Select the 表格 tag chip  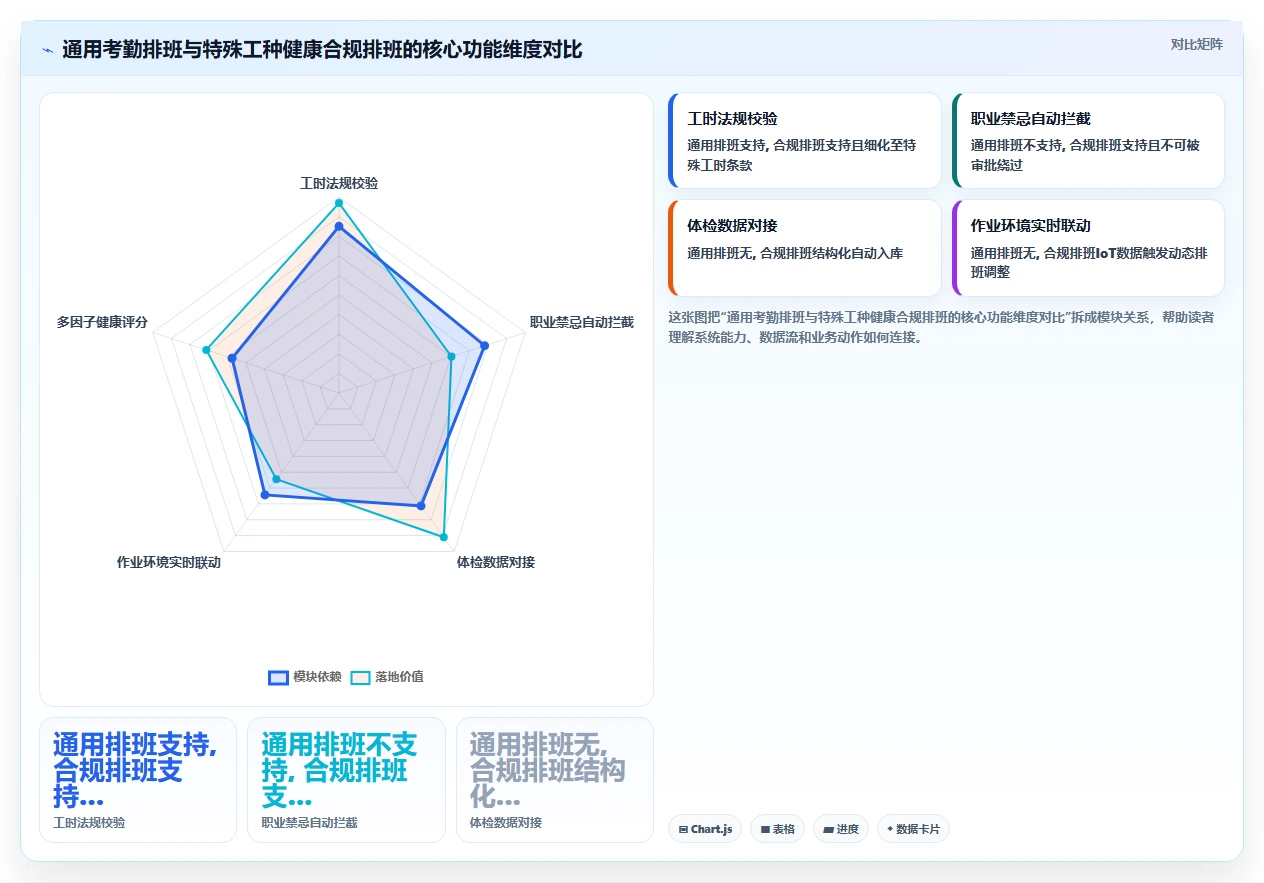[x=777, y=829]
